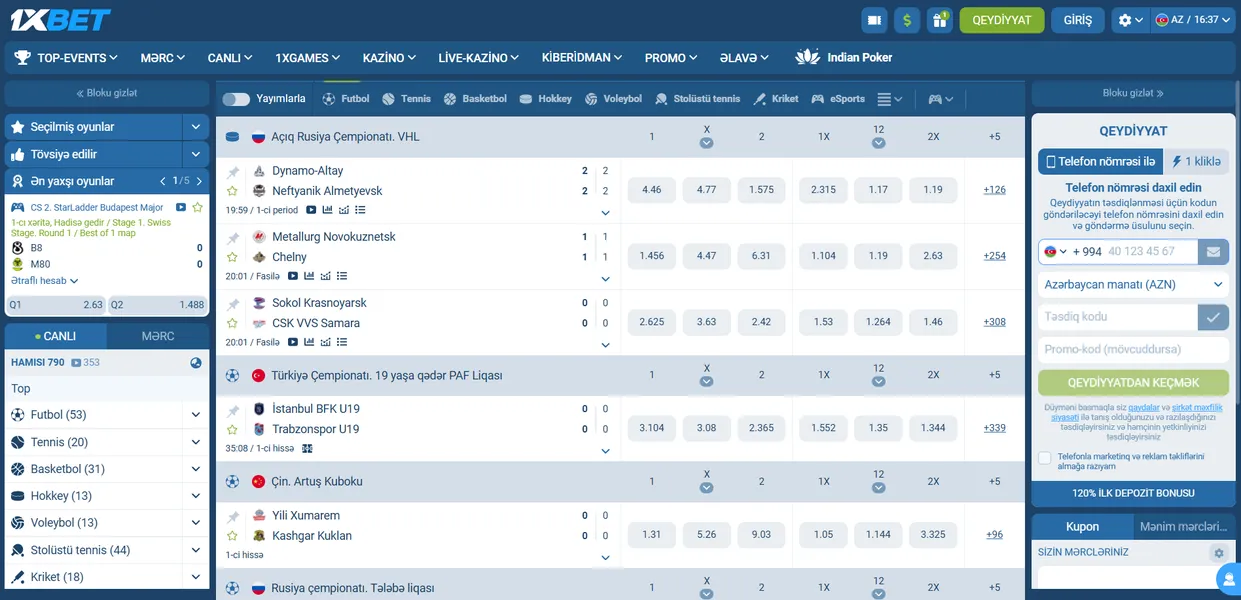Check the marketing offers consent checkbox
The height and width of the screenshot is (600, 1241).
(1045, 458)
